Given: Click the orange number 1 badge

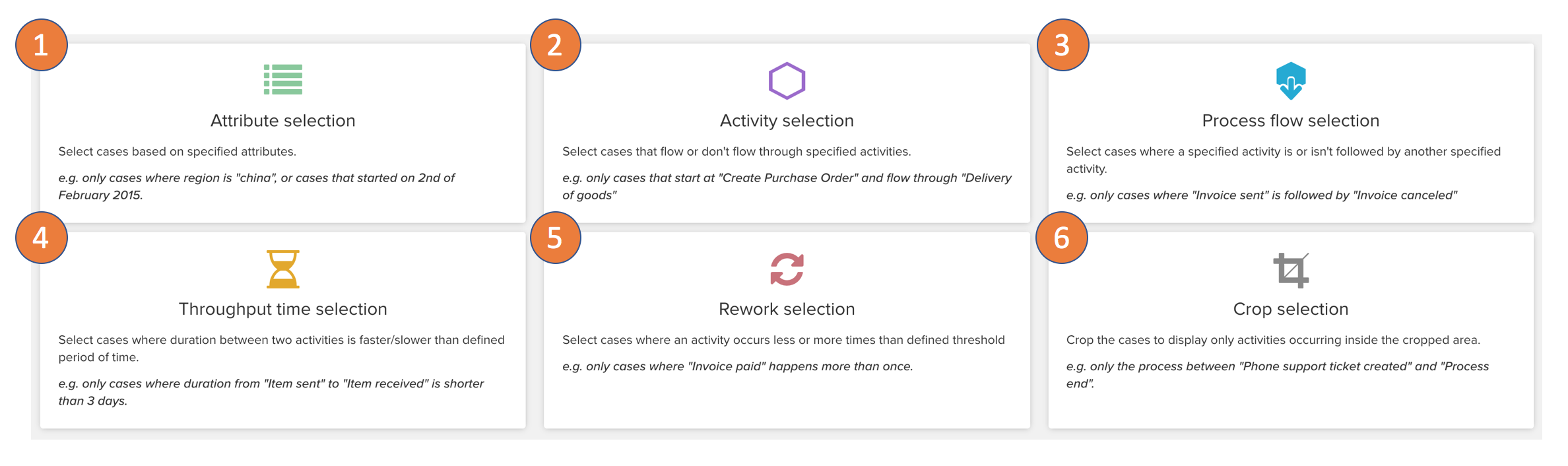Looking at the screenshot, I should click(x=41, y=45).
